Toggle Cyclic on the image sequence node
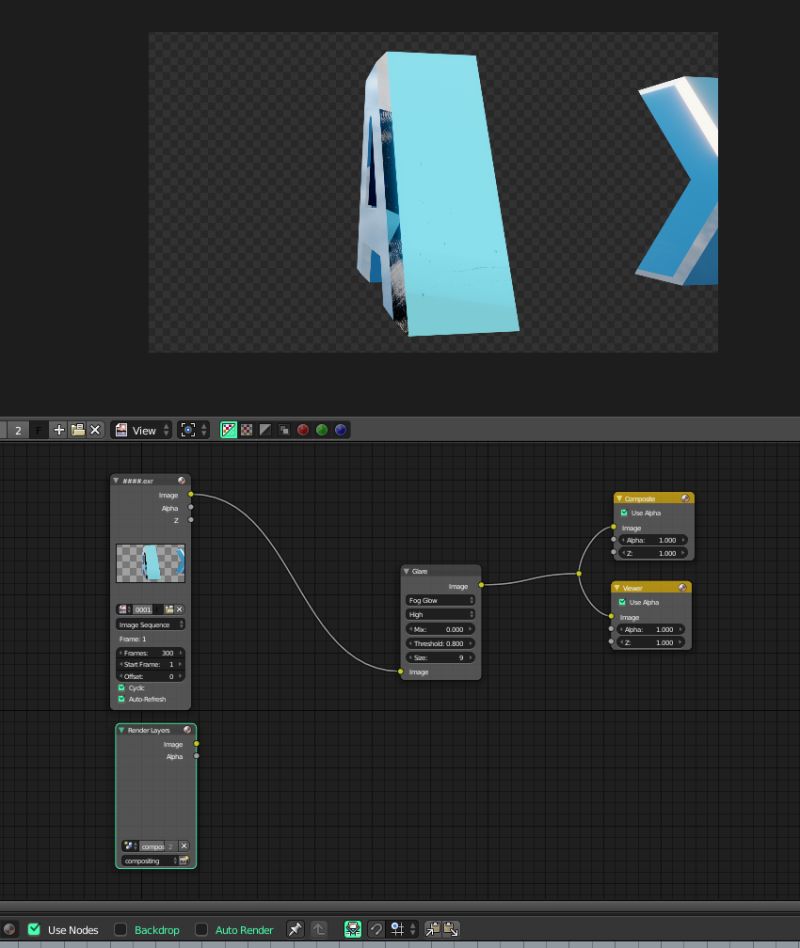The height and width of the screenshot is (948, 800). click(x=121, y=688)
